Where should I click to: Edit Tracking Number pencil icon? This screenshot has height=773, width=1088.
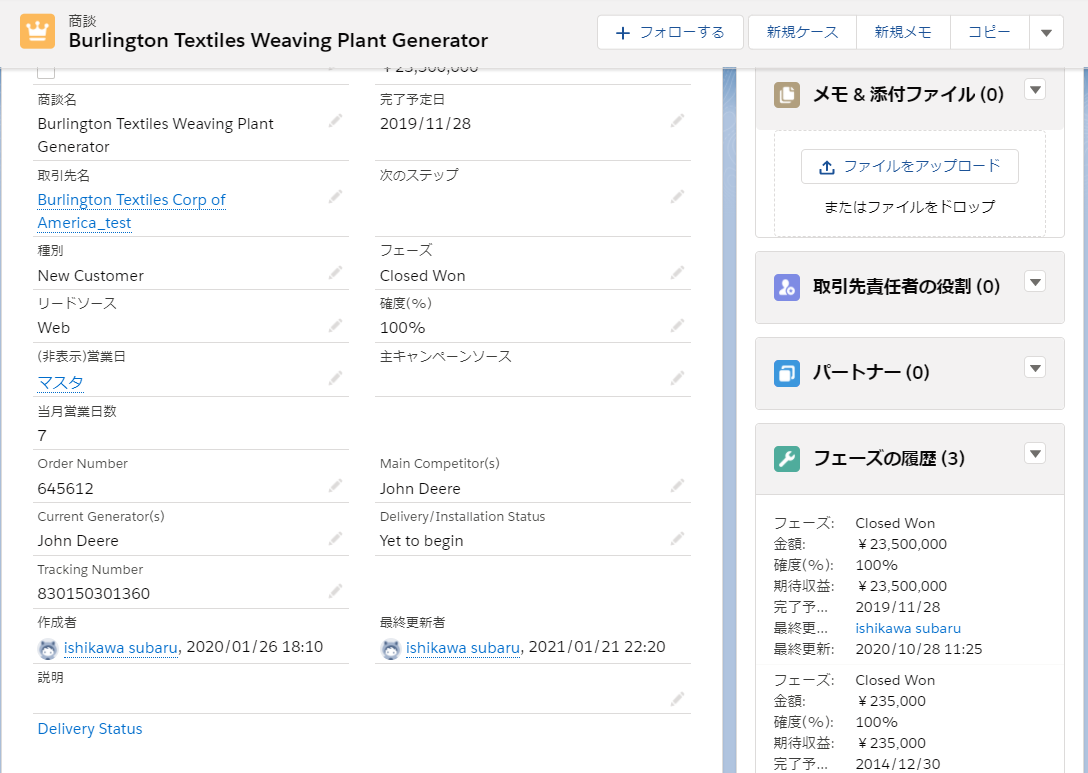point(335,591)
